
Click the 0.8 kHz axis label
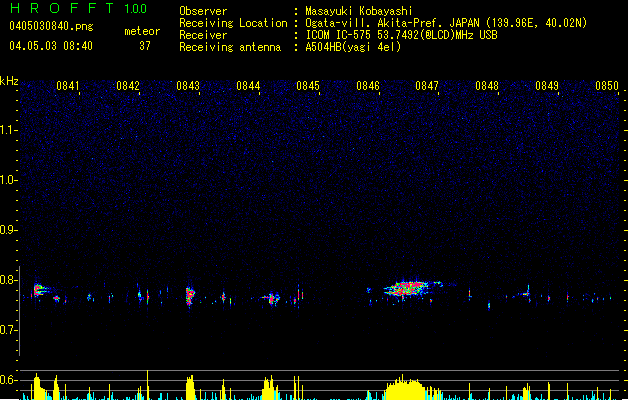tap(8, 280)
